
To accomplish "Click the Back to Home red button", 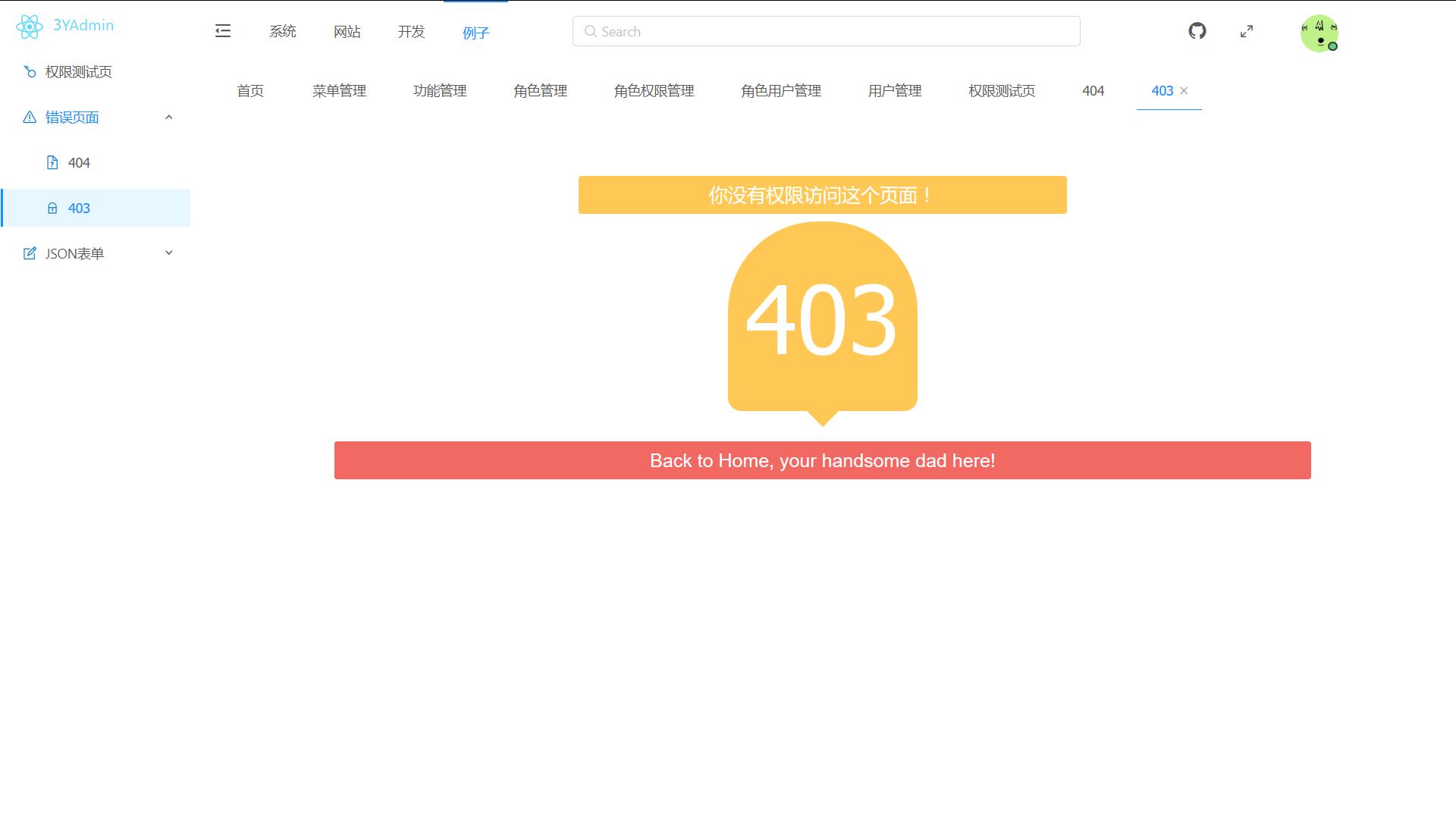I will pyautogui.click(x=822, y=460).
